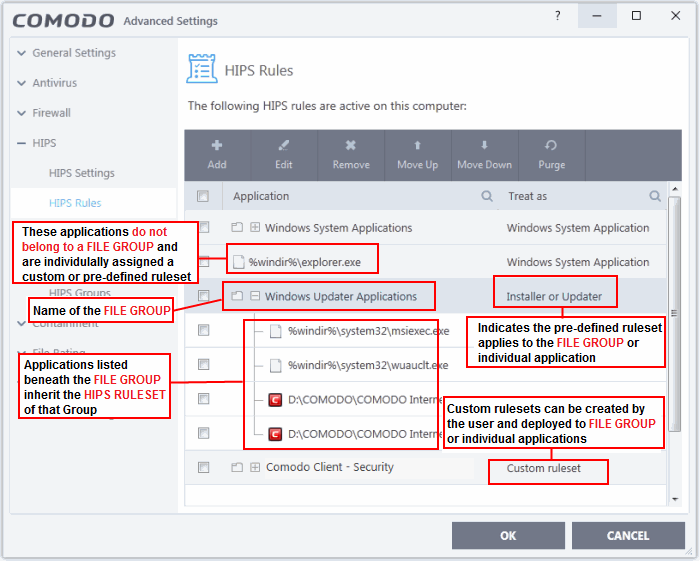Viewport: 700px width, 561px height.
Task: Open the HIPS Settings page
Action: (x=82, y=173)
